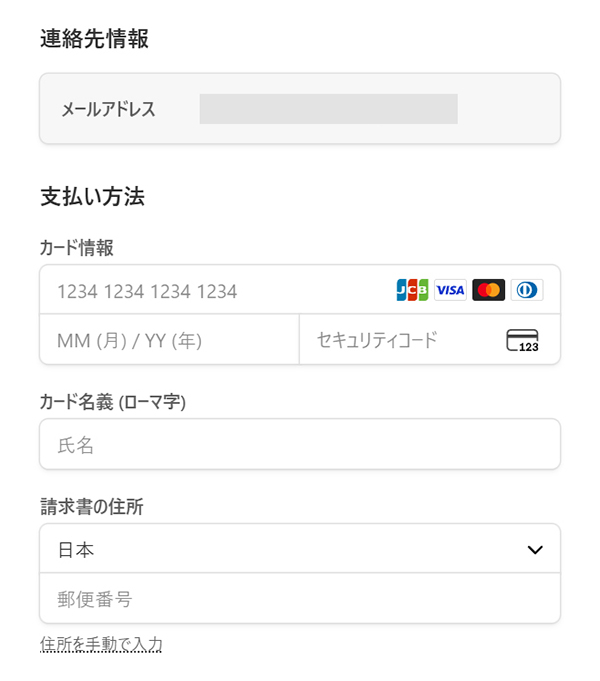The height and width of the screenshot is (681, 600).
Task: Focus the 郵便番号 postal code field
Action: pyautogui.click(x=299, y=599)
